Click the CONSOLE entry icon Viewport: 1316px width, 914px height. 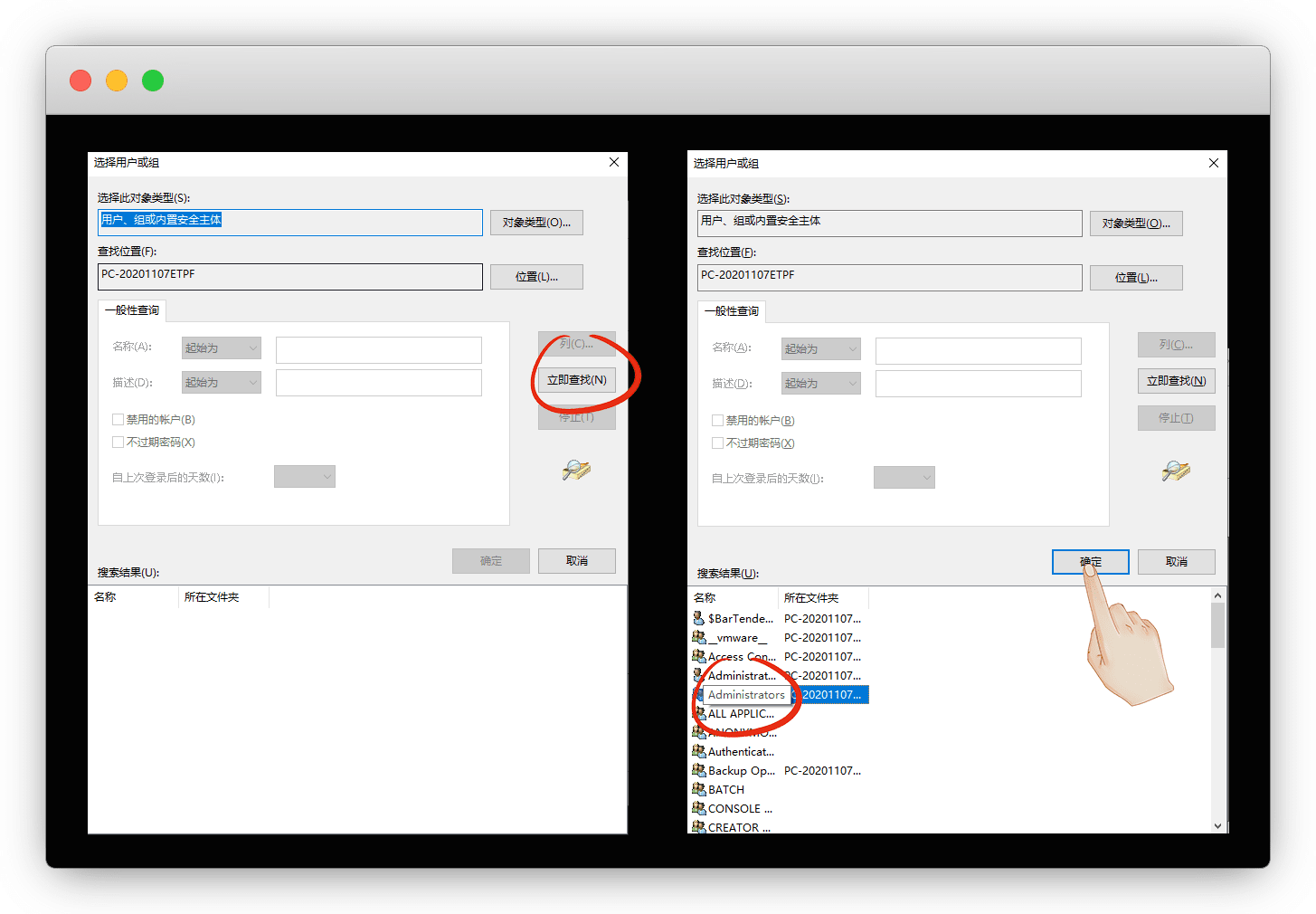point(698,808)
